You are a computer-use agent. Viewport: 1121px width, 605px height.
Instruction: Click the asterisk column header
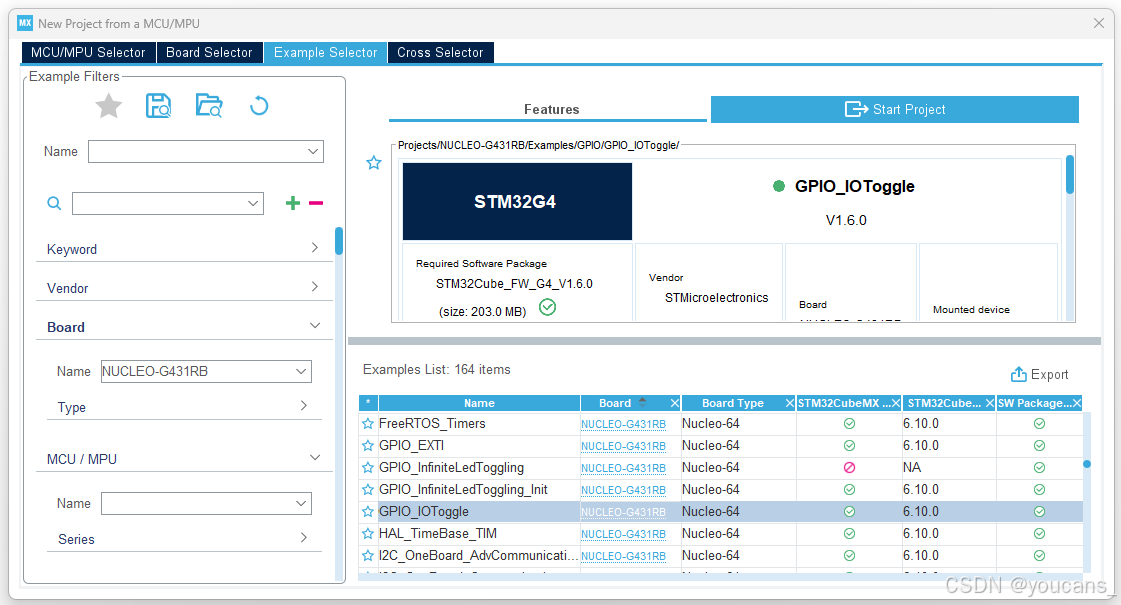click(x=367, y=403)
